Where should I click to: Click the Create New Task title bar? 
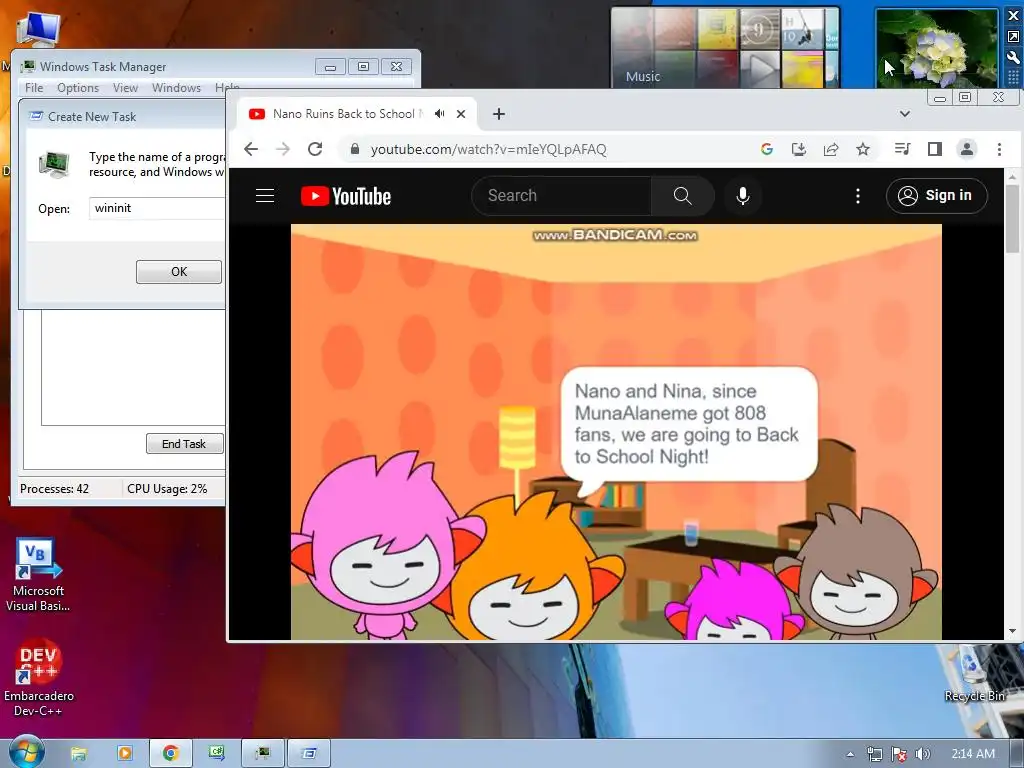[x=124, y=117]
